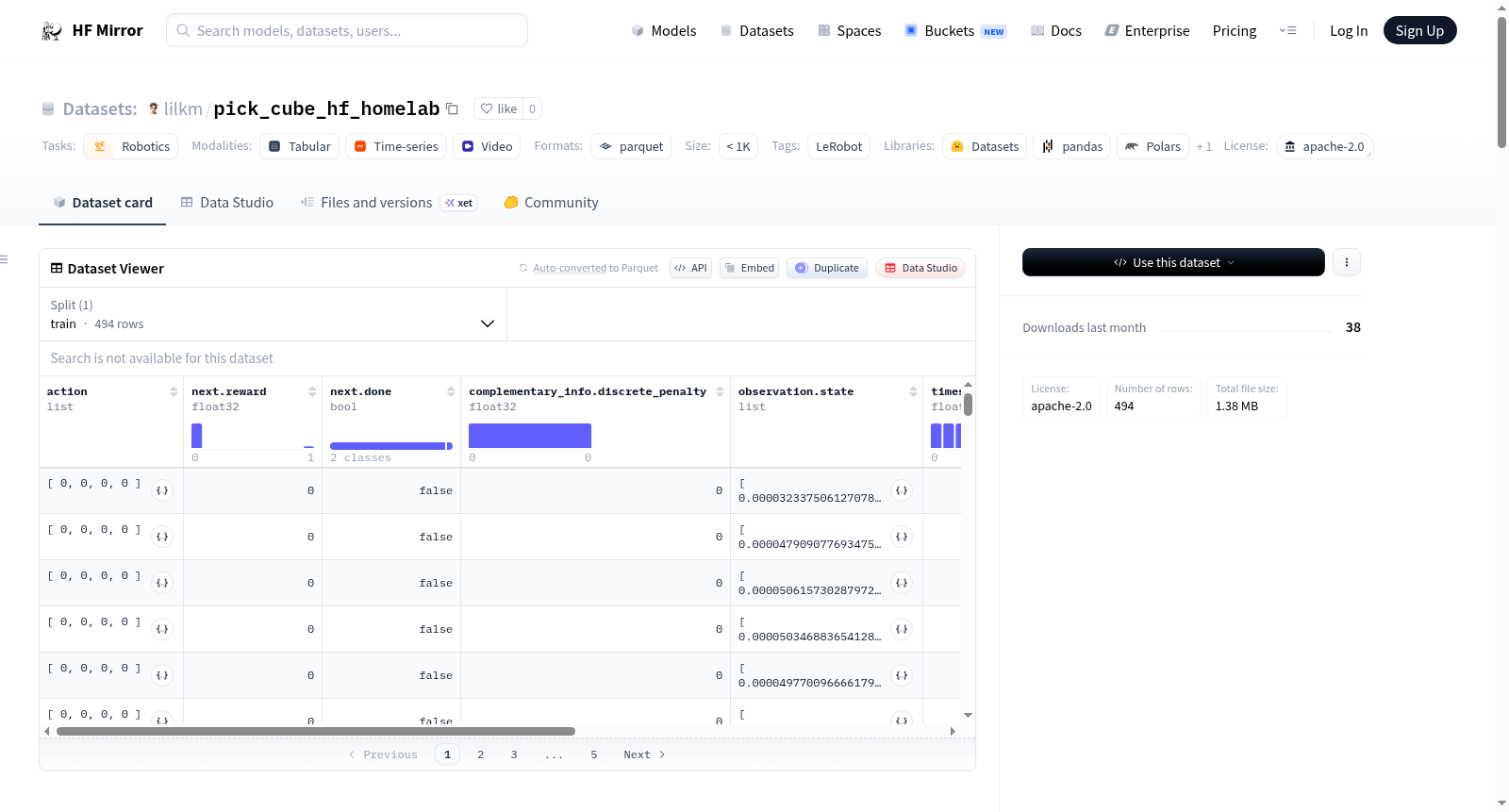The height and width of the screenshot is (812, 1509).
Task: Click the discrete_penalty histogram bar
Action: click(530, 436)
